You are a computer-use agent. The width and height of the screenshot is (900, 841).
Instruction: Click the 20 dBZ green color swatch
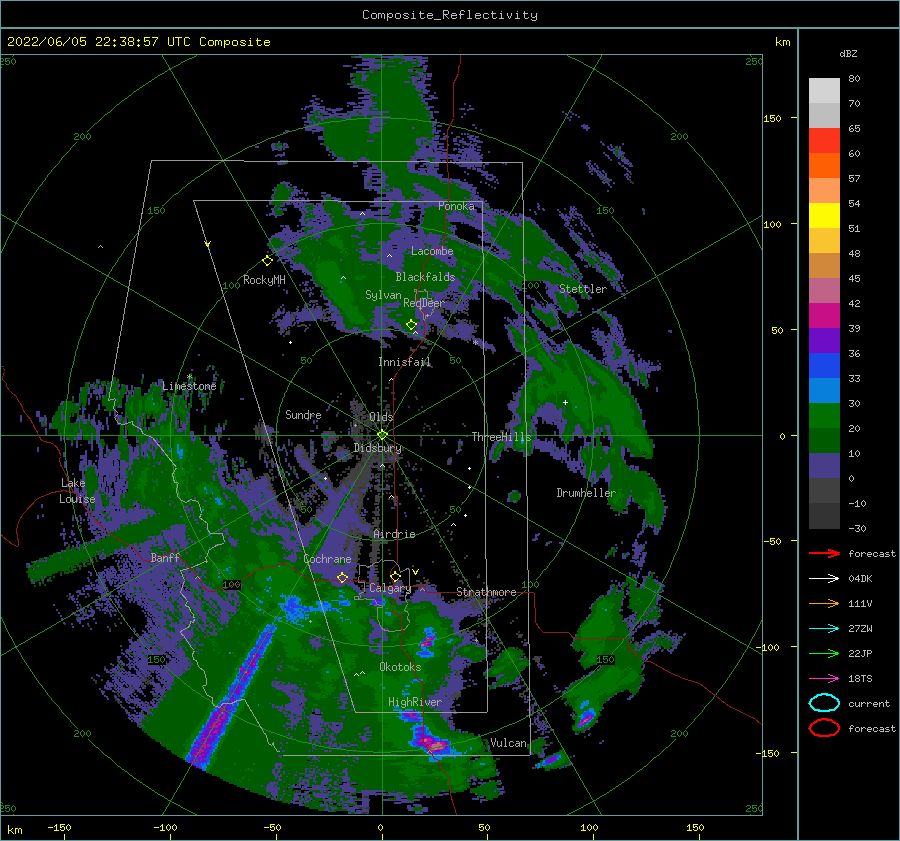824,415
